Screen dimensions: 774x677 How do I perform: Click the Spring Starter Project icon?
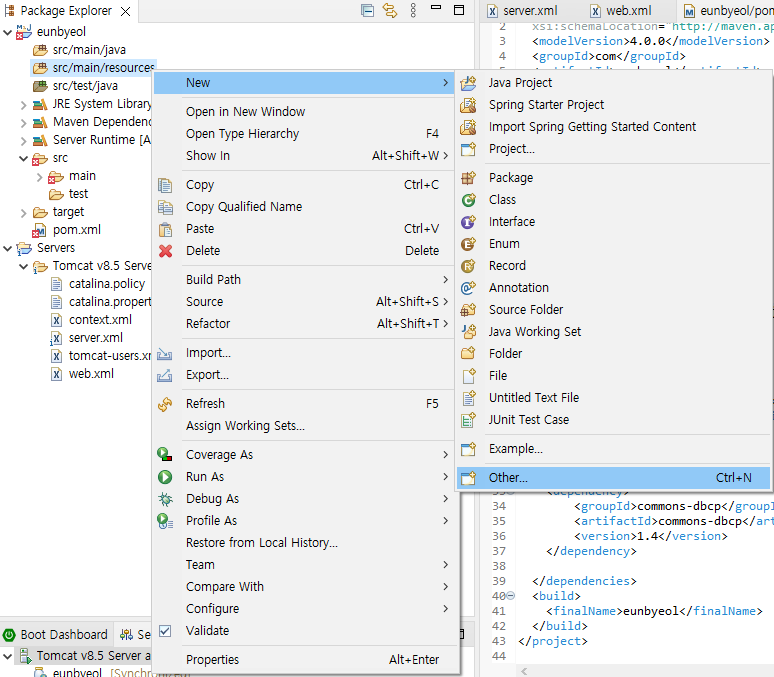pyautogui.click(x=468, y=105)
